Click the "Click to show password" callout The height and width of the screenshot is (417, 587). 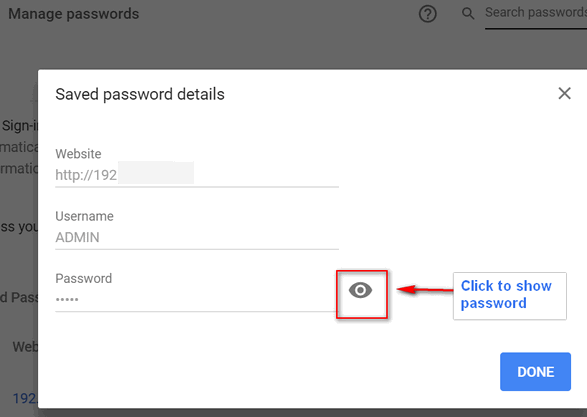510,296
